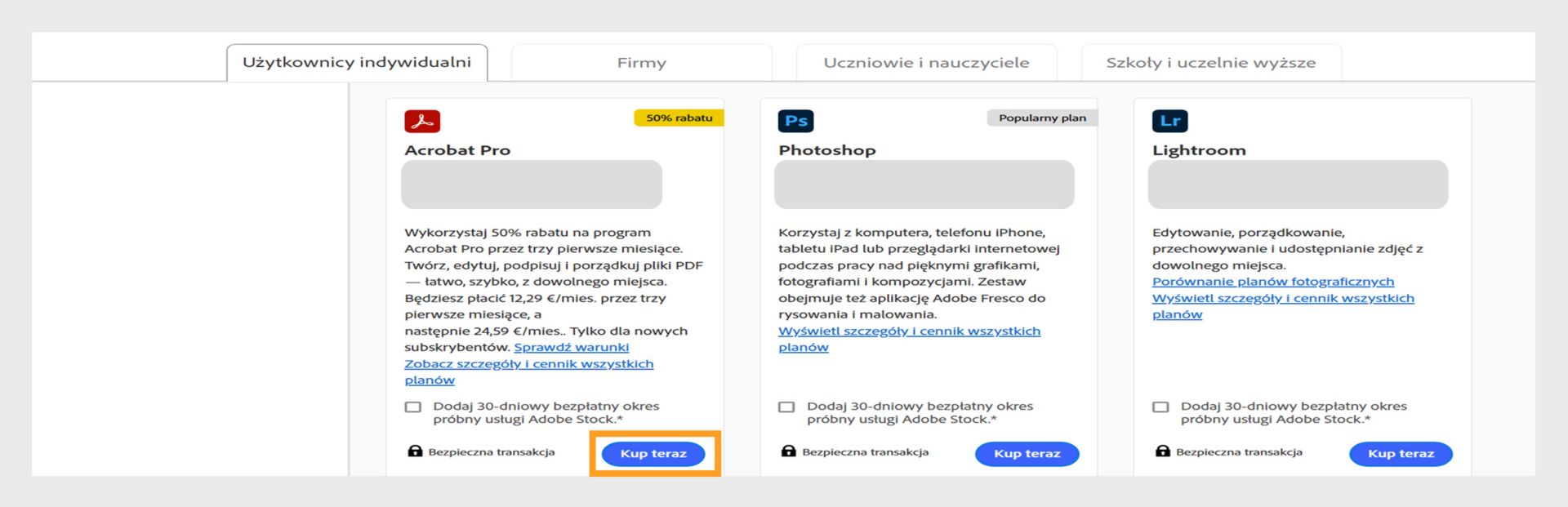Select the Użytkownicy indywidualni tab
The height and width of the screenshot is (507, 1568).
[357, 63]
